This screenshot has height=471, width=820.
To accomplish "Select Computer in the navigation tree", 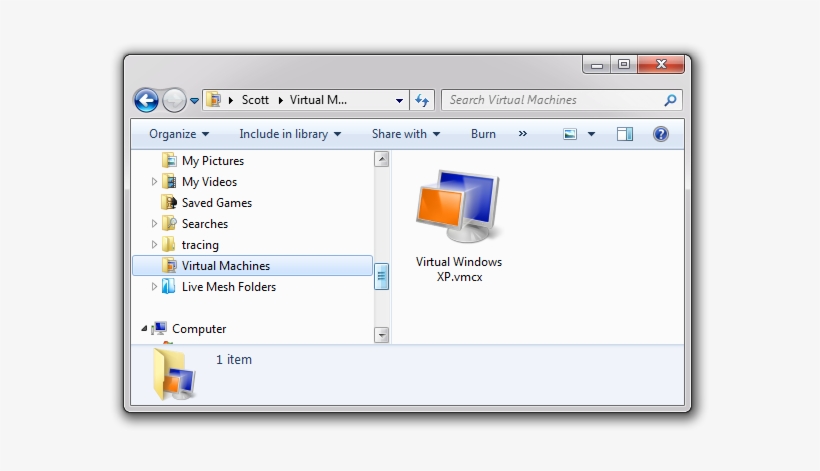I will point(199,329).
